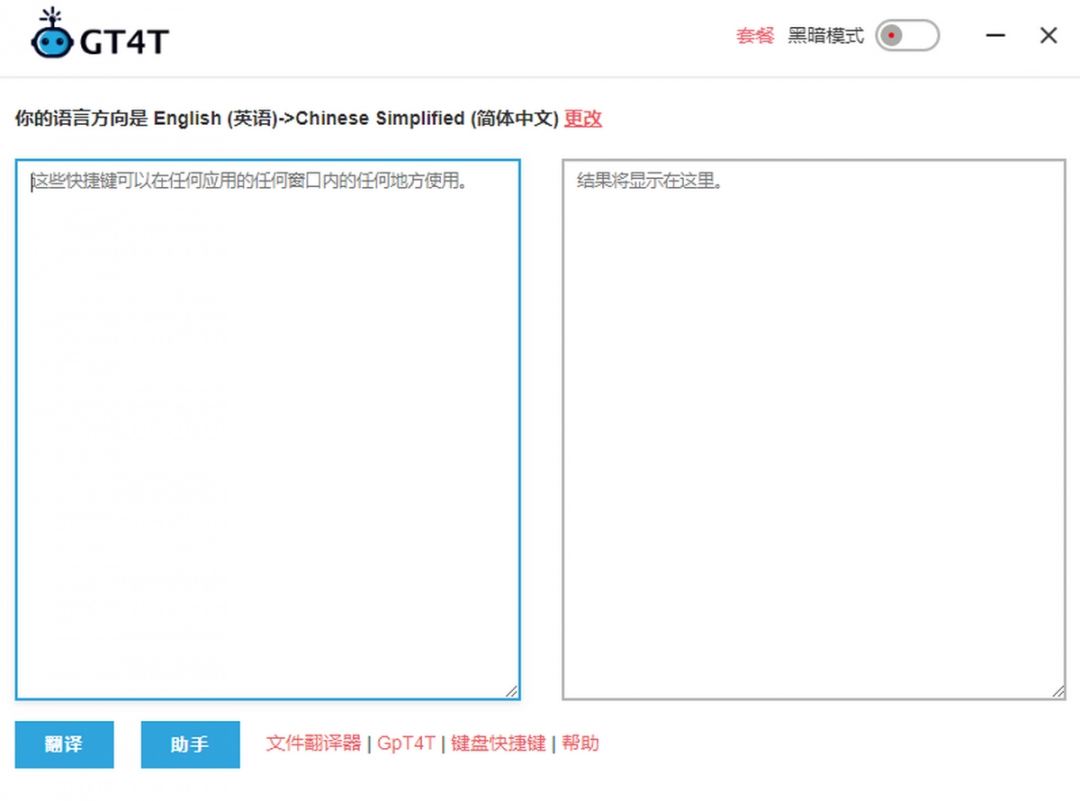The width and height of the screenshot is (1080, 801).
Task: Click 更改 to change language direction
Action: 583,118
